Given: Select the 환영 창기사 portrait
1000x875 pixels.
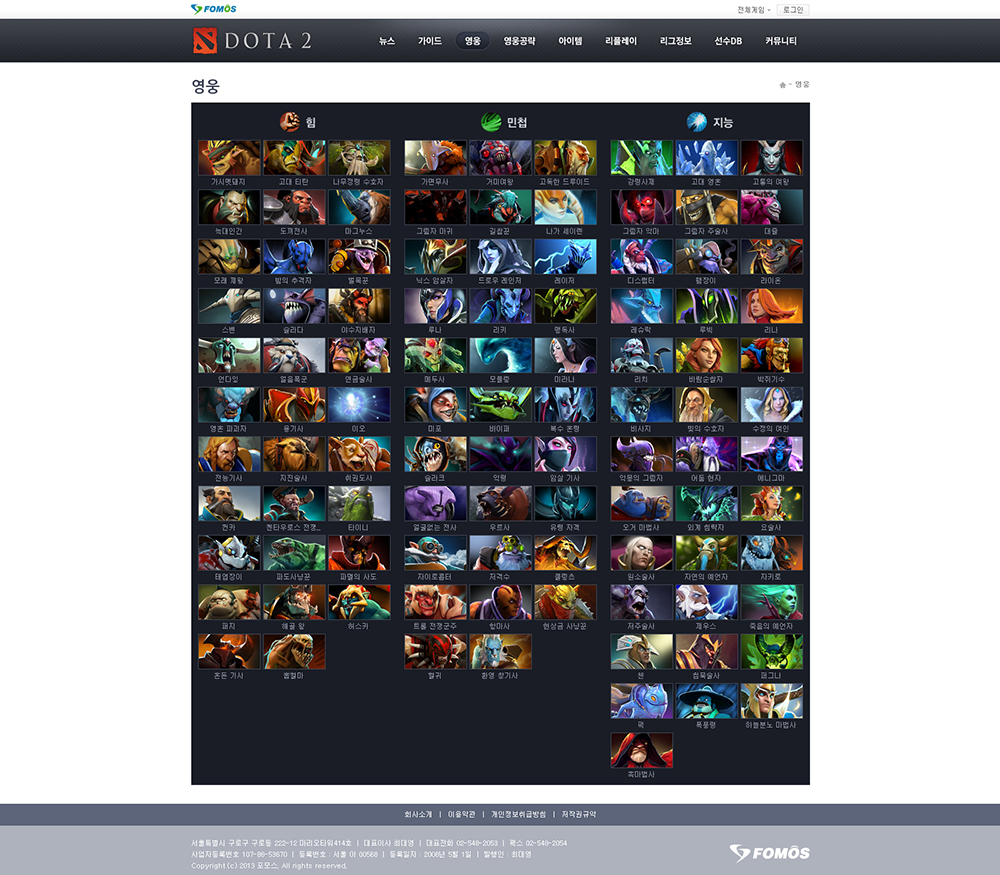Looking at the screenshot, I should pyautogui.click(x=500, y=651).
